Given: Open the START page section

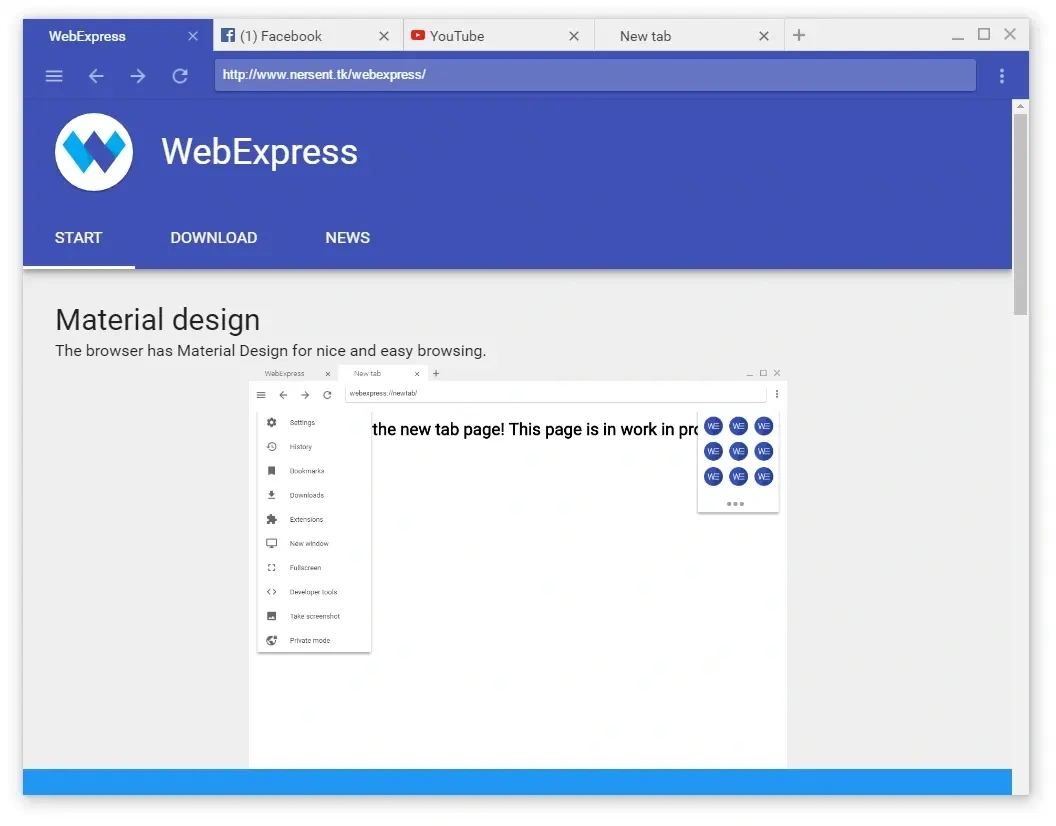Looking at the screenshot, I should 78,237.
